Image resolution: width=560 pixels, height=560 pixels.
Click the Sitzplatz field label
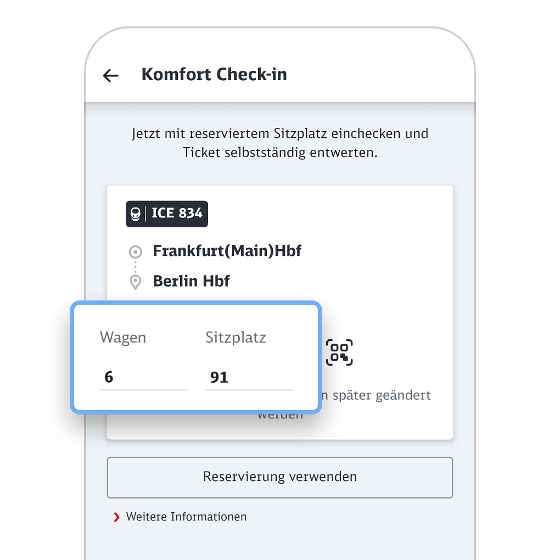coord(236,338)
